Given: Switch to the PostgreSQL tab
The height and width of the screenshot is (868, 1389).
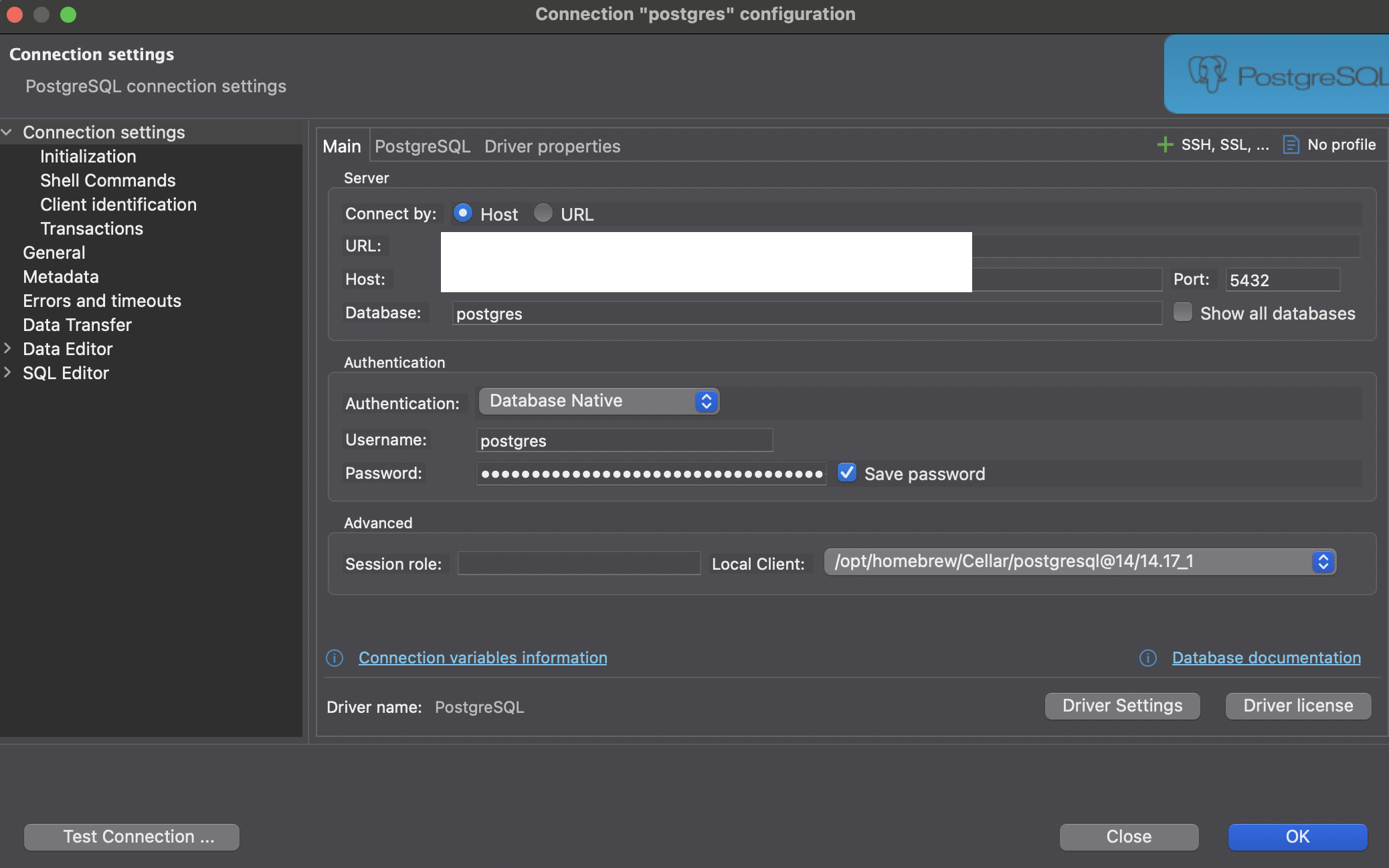Looking at the screenshot, I should click(x=423, y=146).
